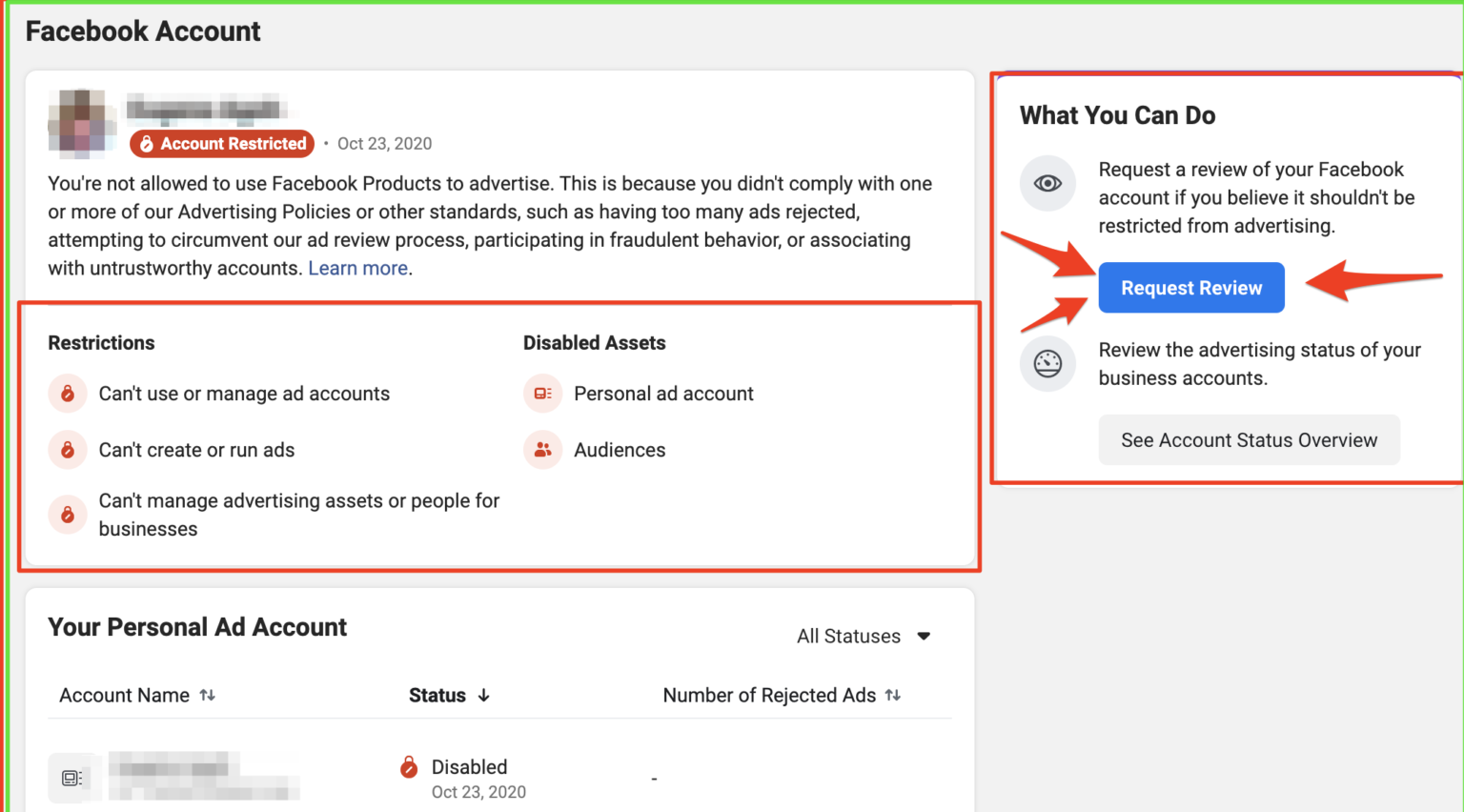
Task: Click the lock icon next to Disabled status
Action: coord(410,765)
